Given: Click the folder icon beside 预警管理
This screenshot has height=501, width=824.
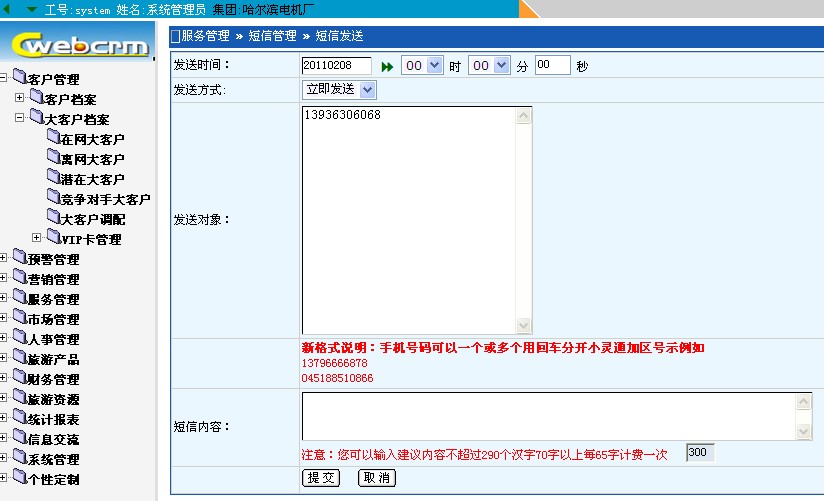Looking at the screenshot, I should pyautogui.click(x=20, y=258).
